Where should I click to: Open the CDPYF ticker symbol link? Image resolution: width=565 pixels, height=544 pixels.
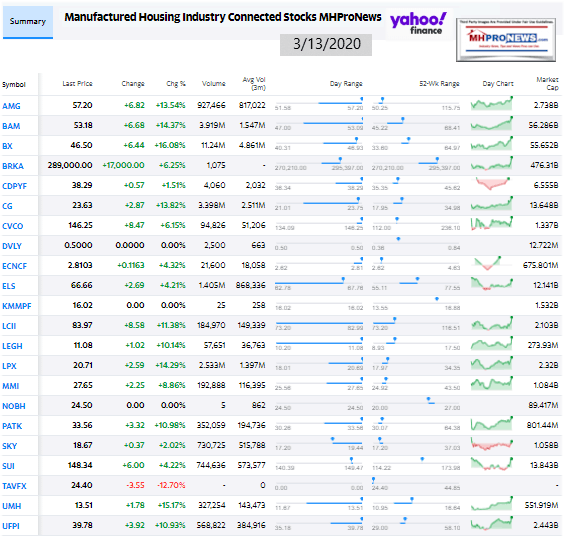(14, 186)
